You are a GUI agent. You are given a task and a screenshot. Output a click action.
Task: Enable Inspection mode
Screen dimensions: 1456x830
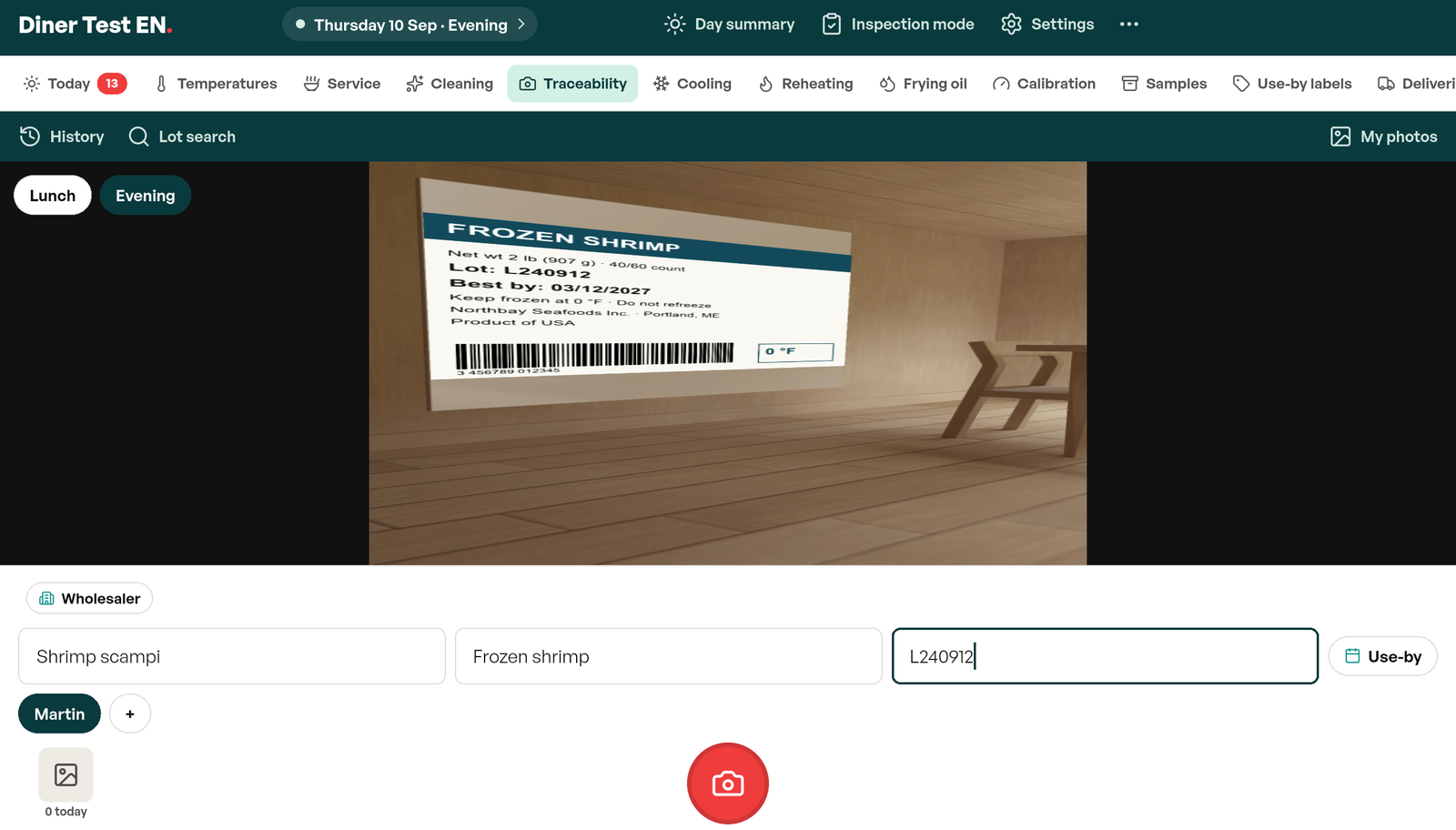[898, 25]
